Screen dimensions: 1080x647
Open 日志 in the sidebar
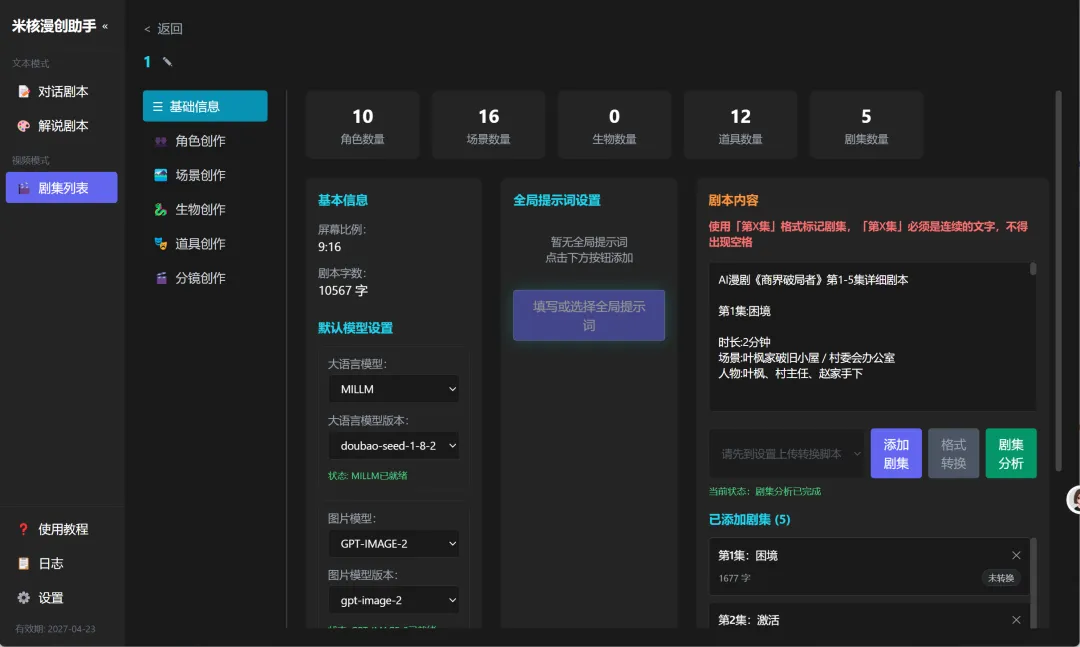coord(61,564)
